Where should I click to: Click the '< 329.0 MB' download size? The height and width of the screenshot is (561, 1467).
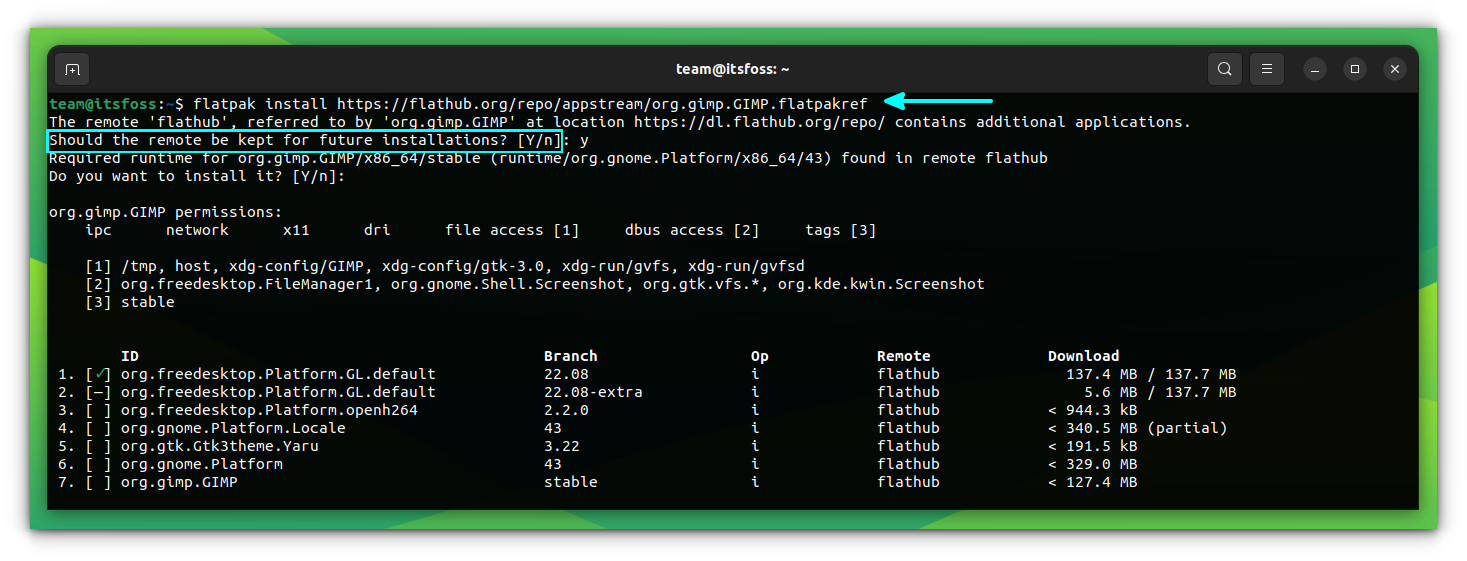(1093, 464)
